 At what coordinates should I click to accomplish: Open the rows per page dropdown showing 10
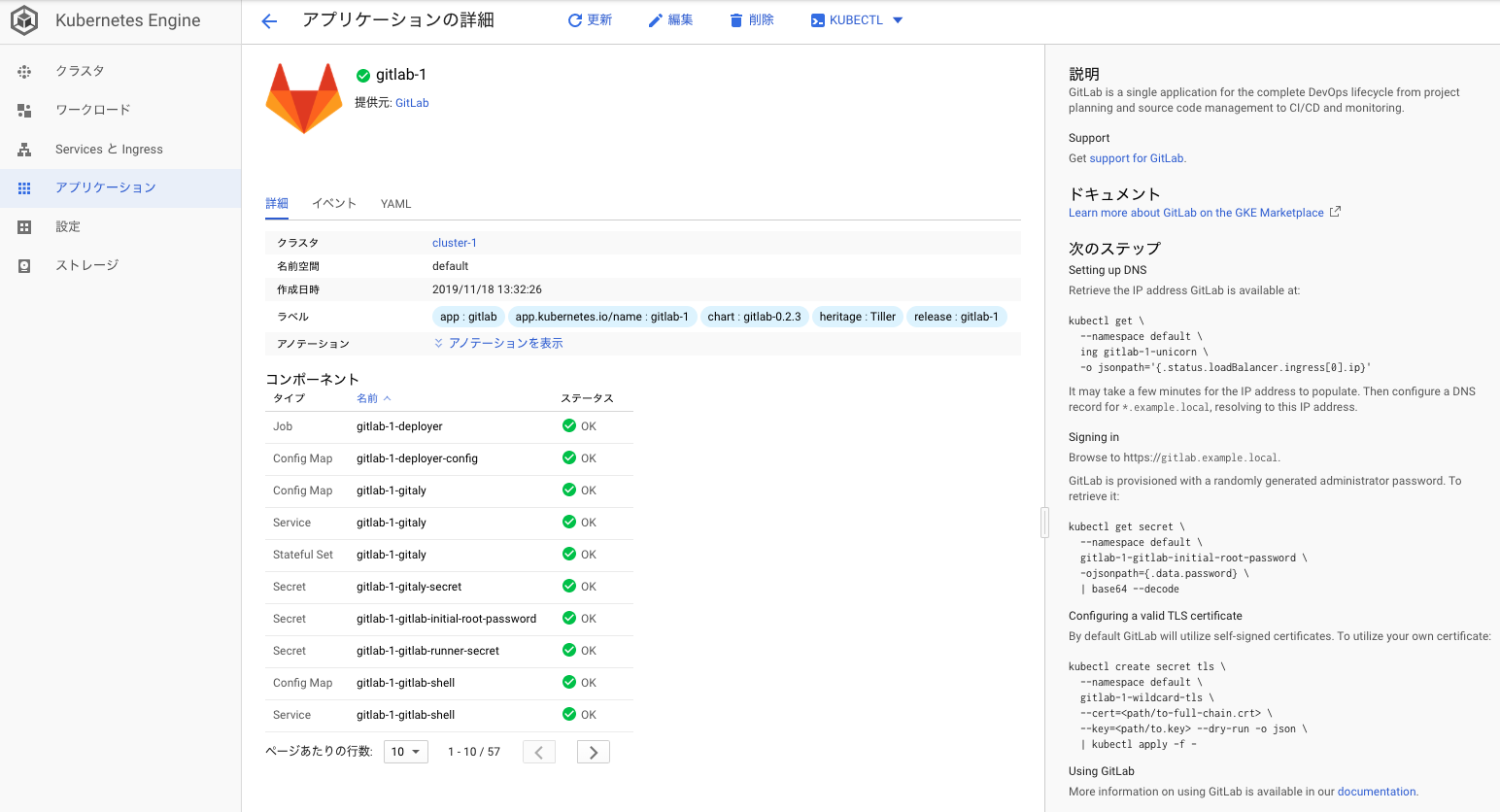(406, 752)
